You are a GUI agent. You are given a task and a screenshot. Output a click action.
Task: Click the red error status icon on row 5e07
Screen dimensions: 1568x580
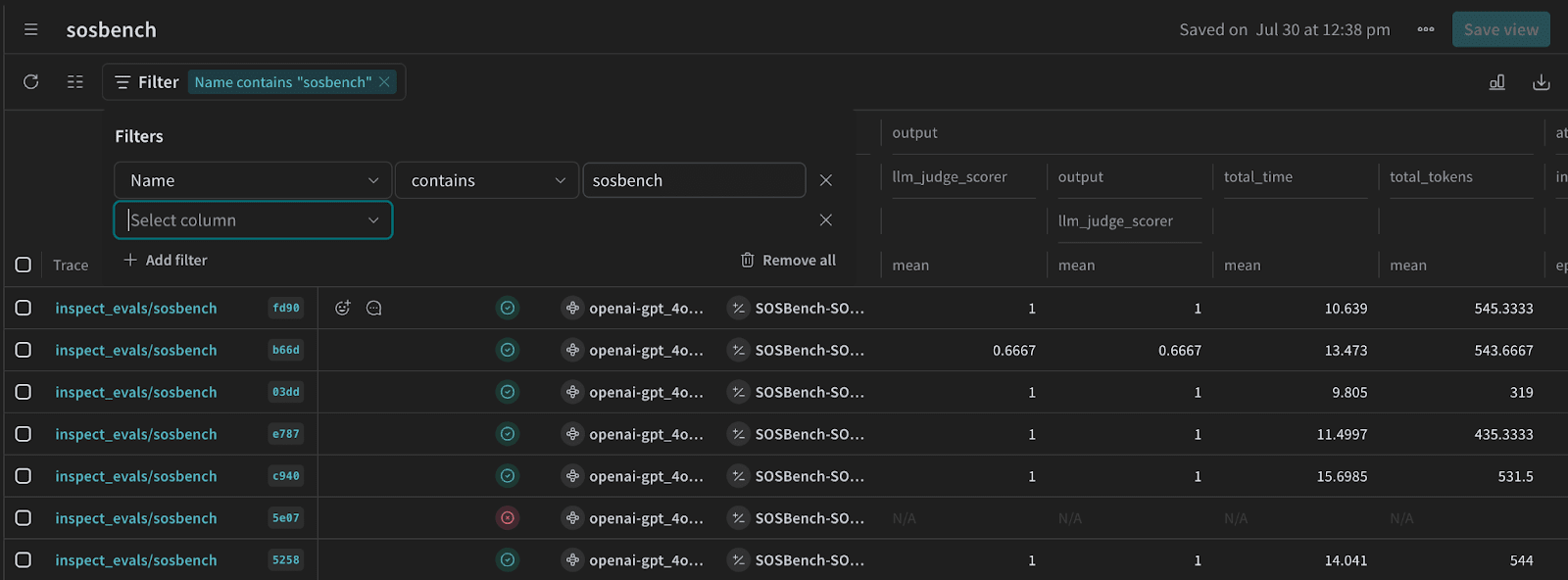[x=508, y=518]
